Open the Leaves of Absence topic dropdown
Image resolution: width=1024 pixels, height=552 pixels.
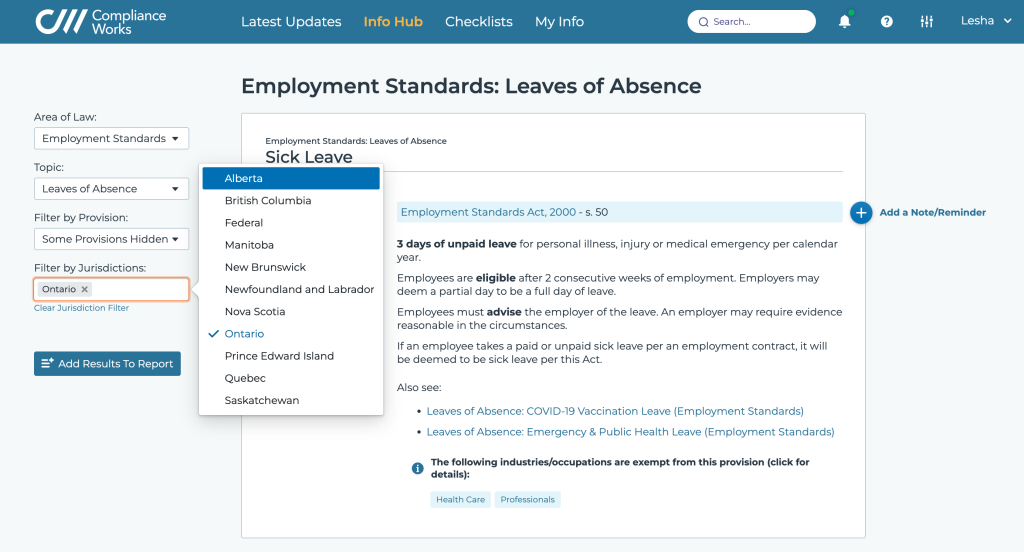[112, 189]
